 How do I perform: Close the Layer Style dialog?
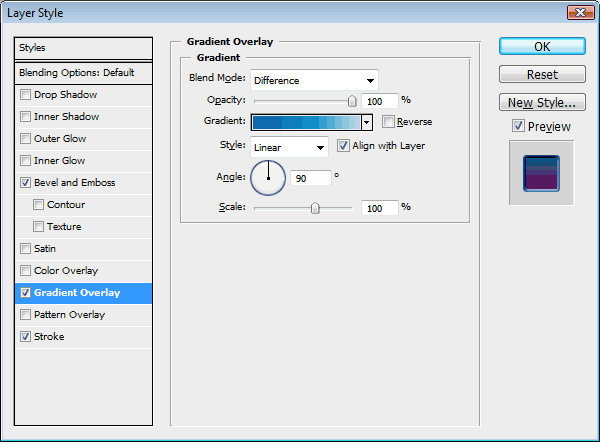pos(580,13)
